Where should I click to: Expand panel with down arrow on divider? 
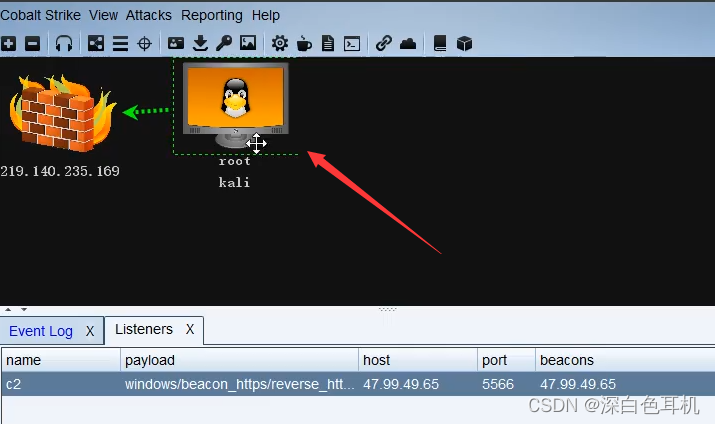coord(24,310)
